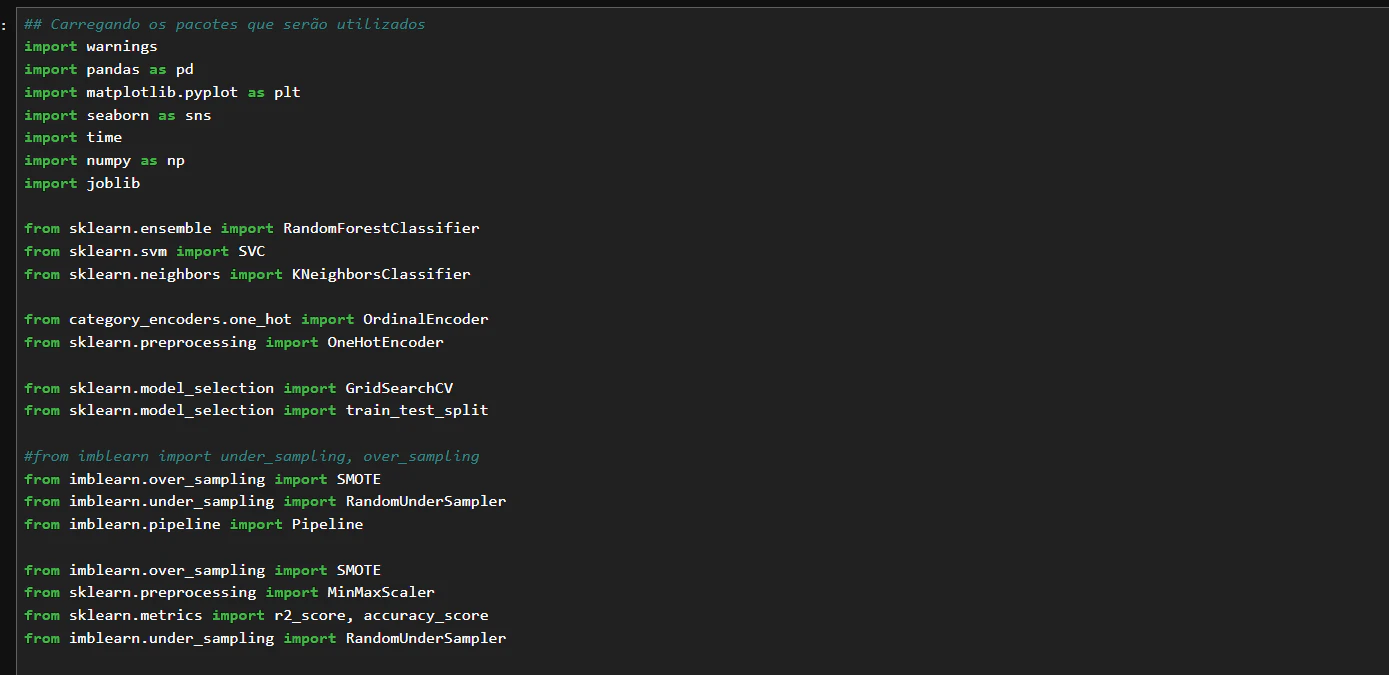The image size is (1389, 675).
Task: Click the capitalized 'Pipeline' class name
Action: tap(328, 525)
